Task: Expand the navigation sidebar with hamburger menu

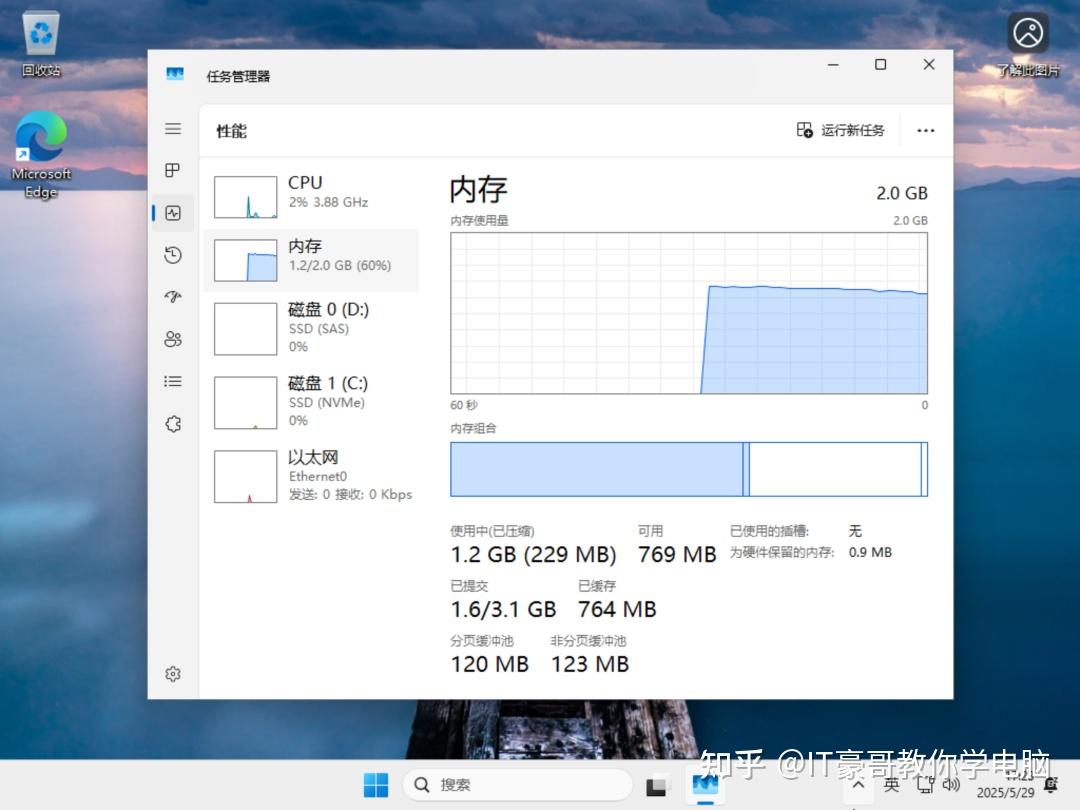Action: click(172, 129)
